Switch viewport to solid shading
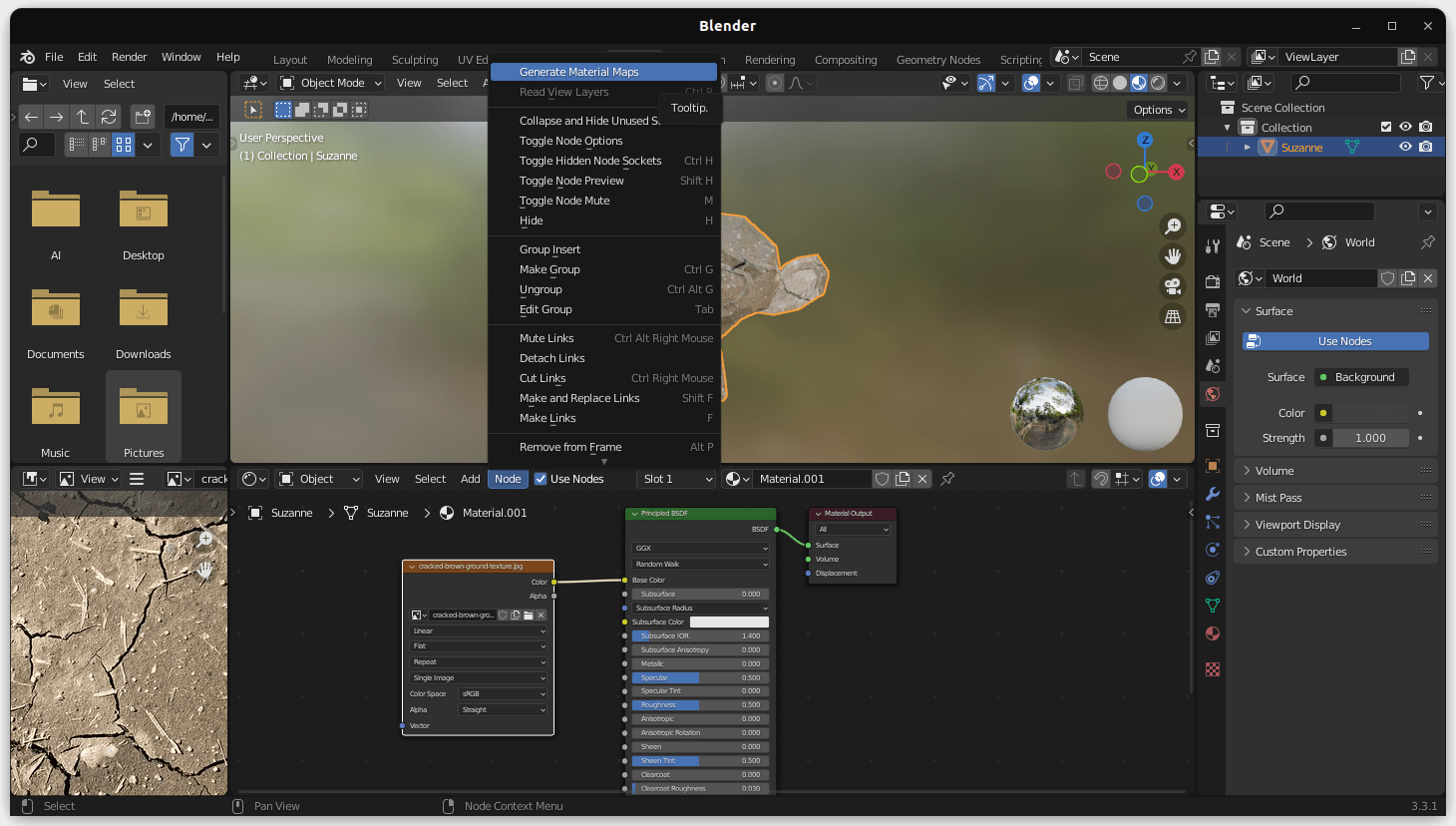 [x=1120, y=83]
